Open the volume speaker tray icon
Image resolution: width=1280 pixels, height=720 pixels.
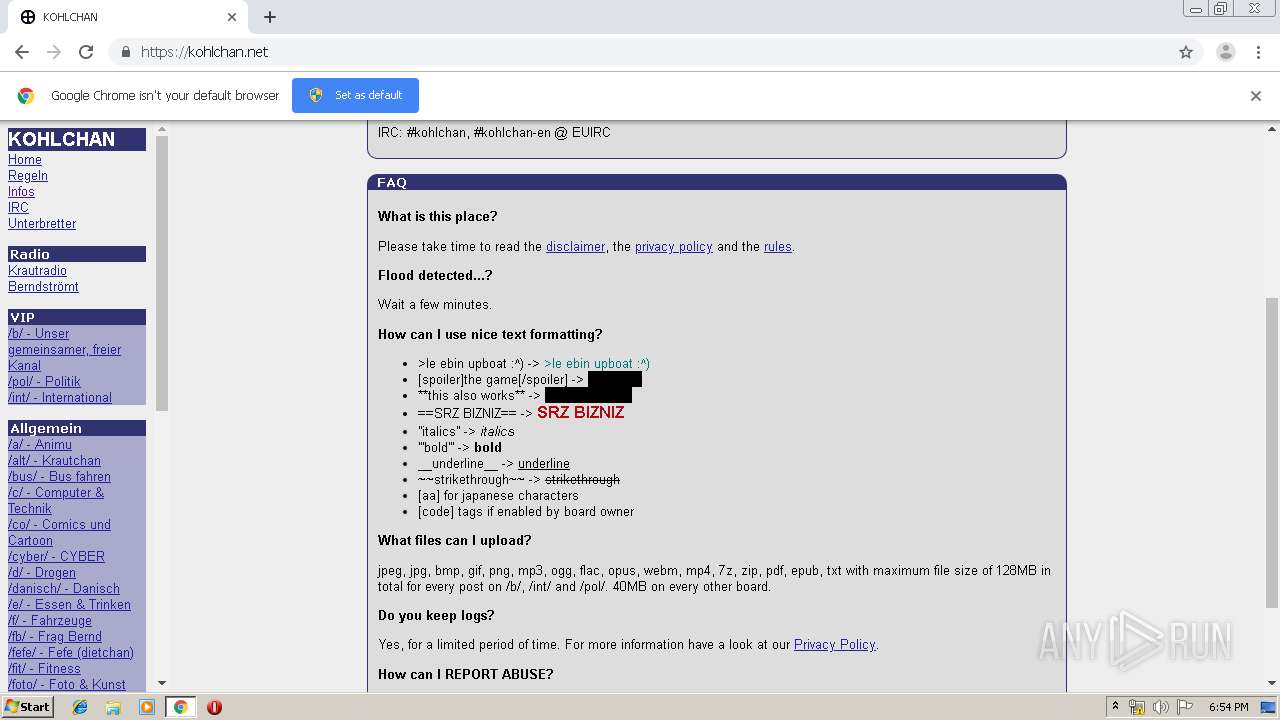(x=1161, y=707)
